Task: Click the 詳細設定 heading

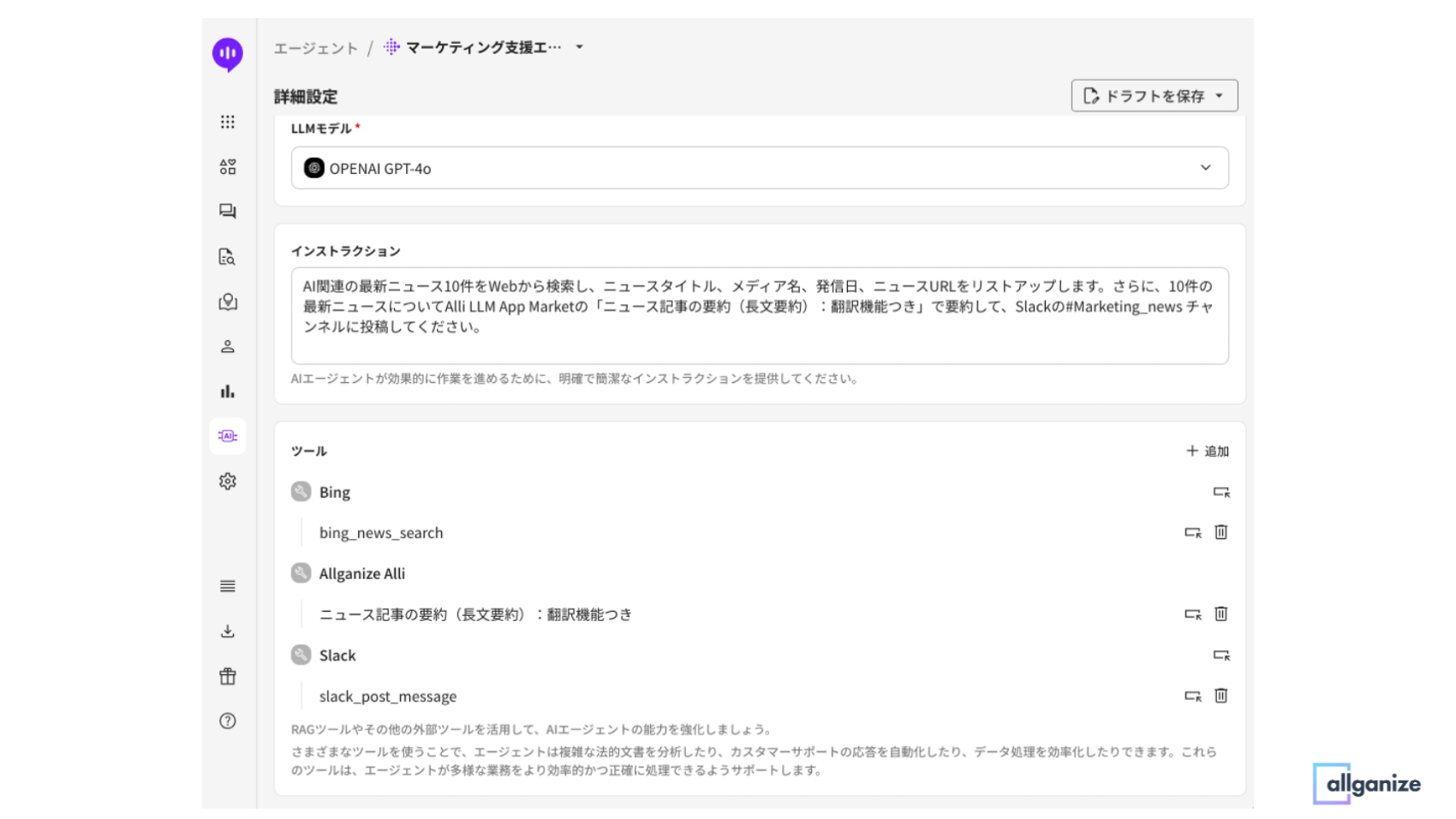Action: pyautogui.click(x=306, y=97)
